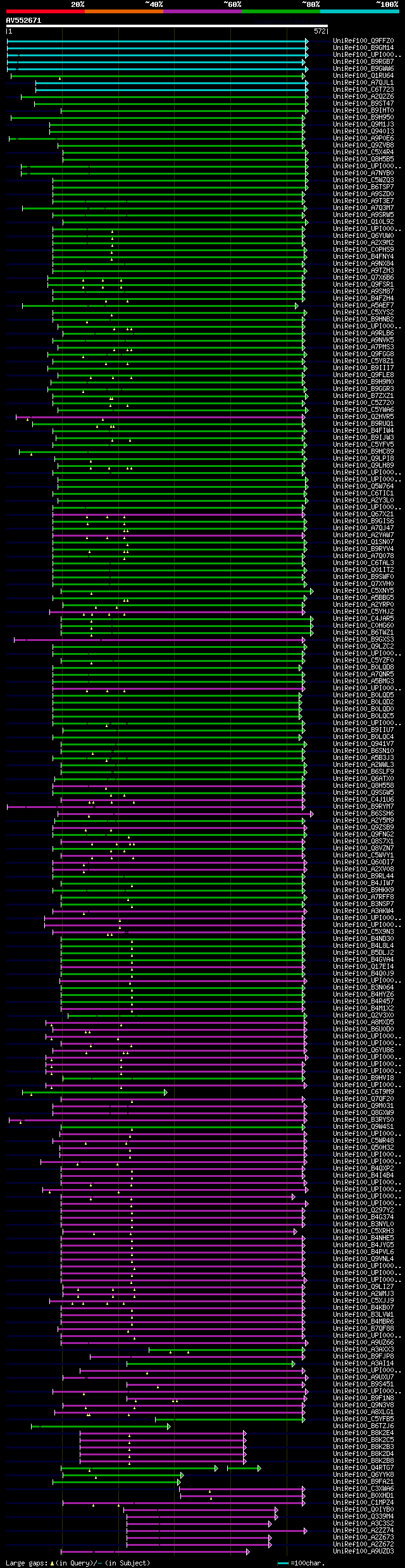Viewport: 405px width, 1568px height.
Task: Select the UniRef100_C0PHS9 label
Action: [363, 250]
